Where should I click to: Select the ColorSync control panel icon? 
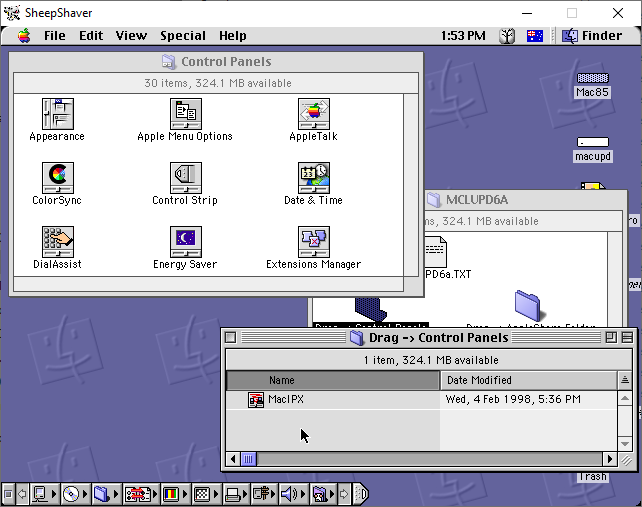58,178
